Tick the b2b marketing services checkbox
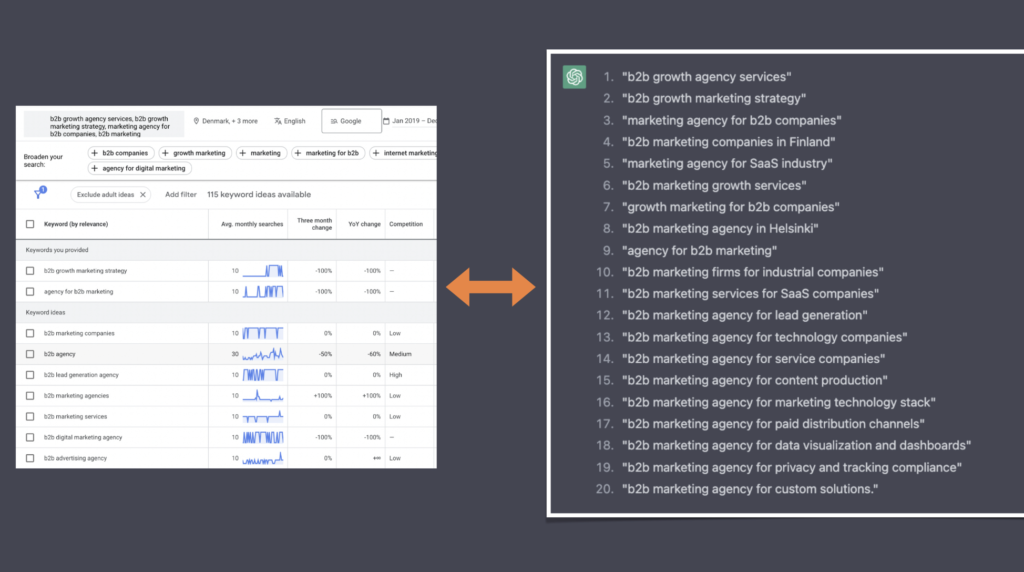 [30, 417]
